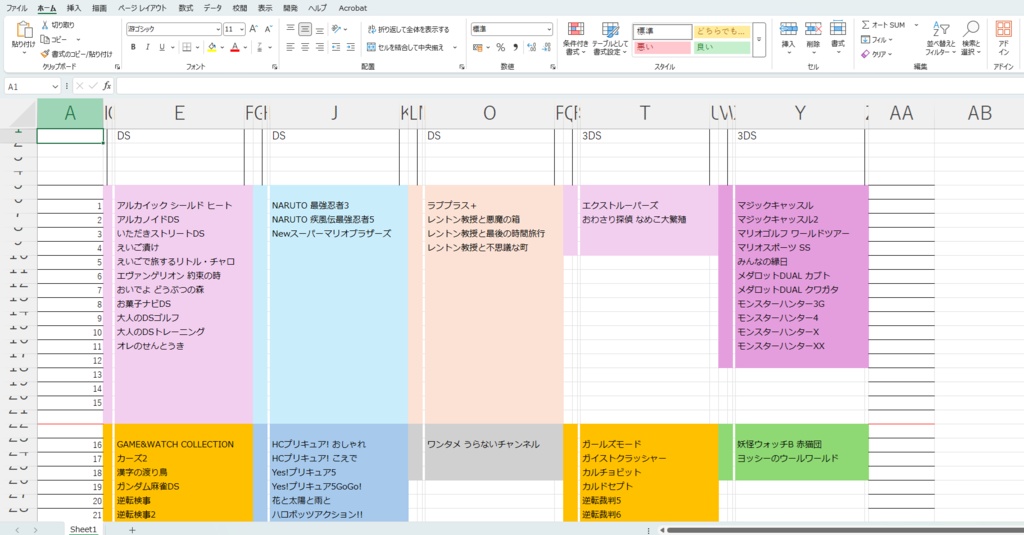Toggle Italic formatting
The width and height of the screenshot is (1024, 535).
tap(148, 47)
